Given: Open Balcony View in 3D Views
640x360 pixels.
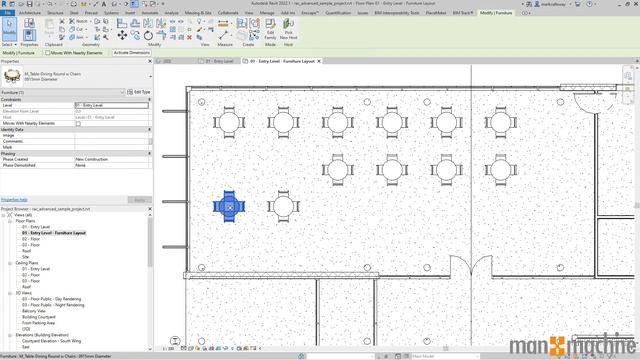Looking at the screenshot, I should [x=33, y=311].
